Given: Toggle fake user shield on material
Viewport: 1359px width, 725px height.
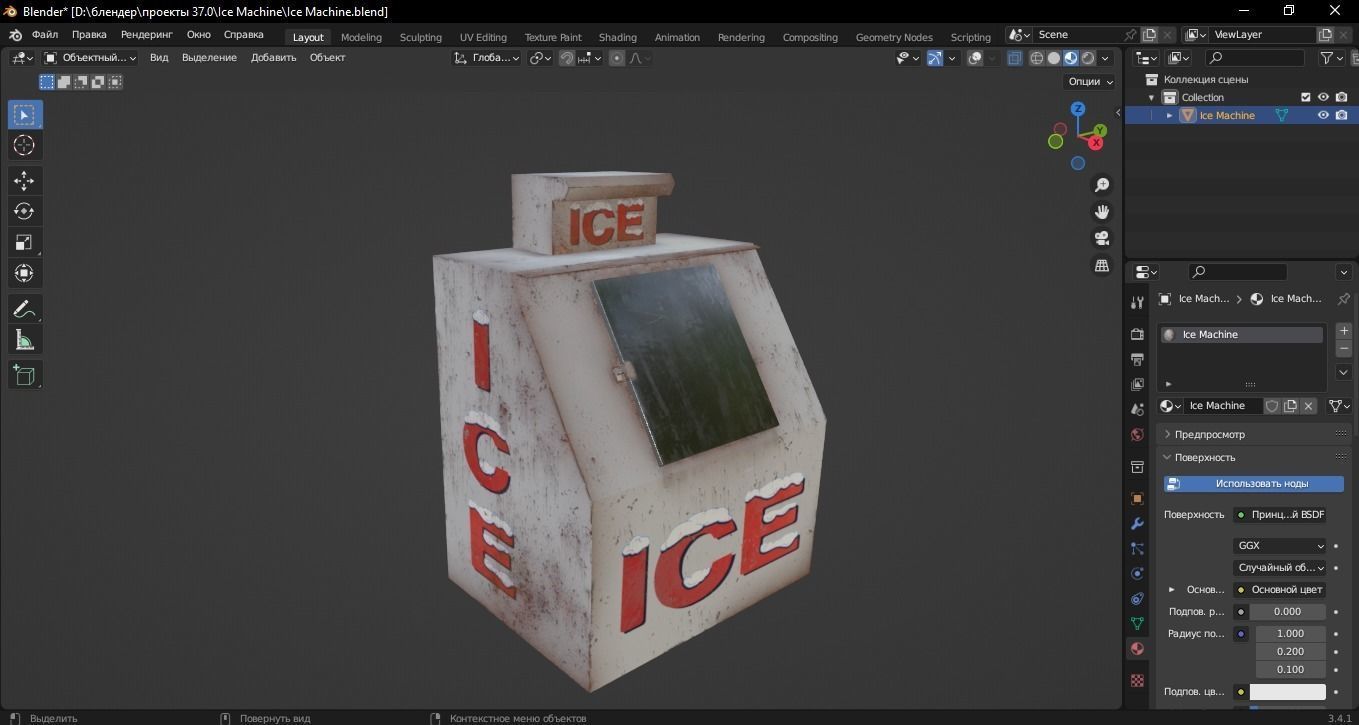Looking at the screenshot, I should (x=1272, y=406).
